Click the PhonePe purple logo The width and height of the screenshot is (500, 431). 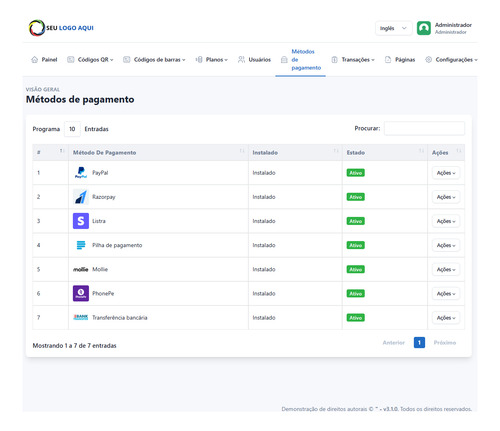click(81, 293)
